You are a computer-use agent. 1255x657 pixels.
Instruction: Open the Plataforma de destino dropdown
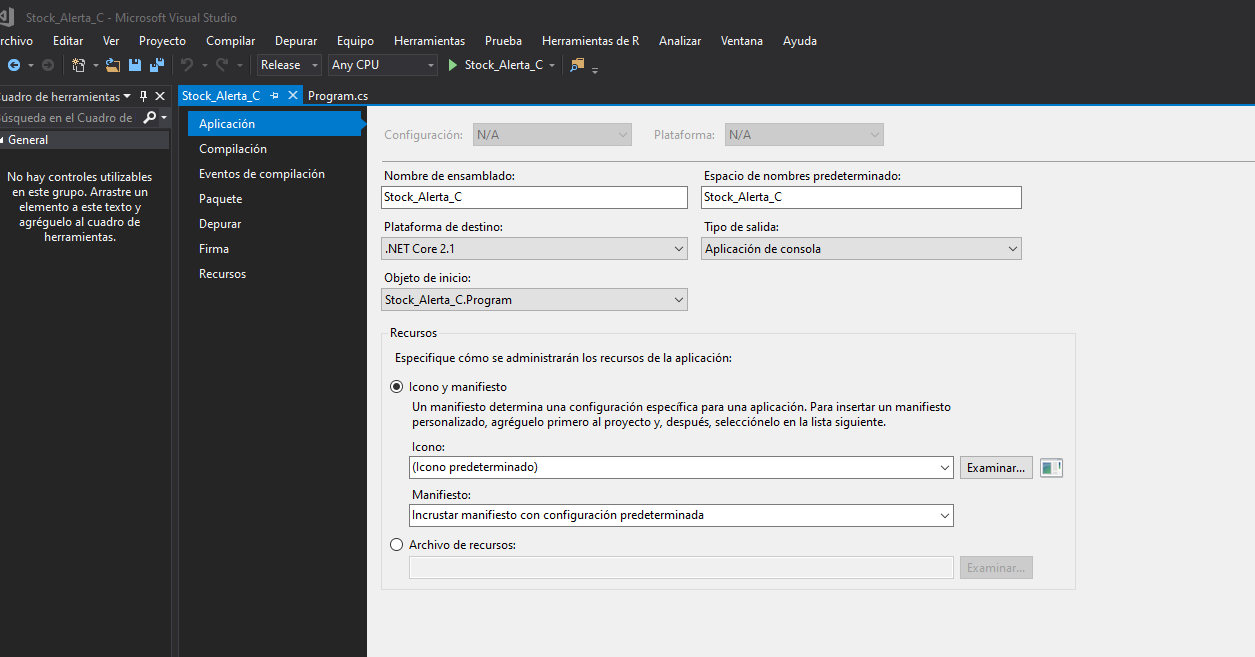click(535, 249)
